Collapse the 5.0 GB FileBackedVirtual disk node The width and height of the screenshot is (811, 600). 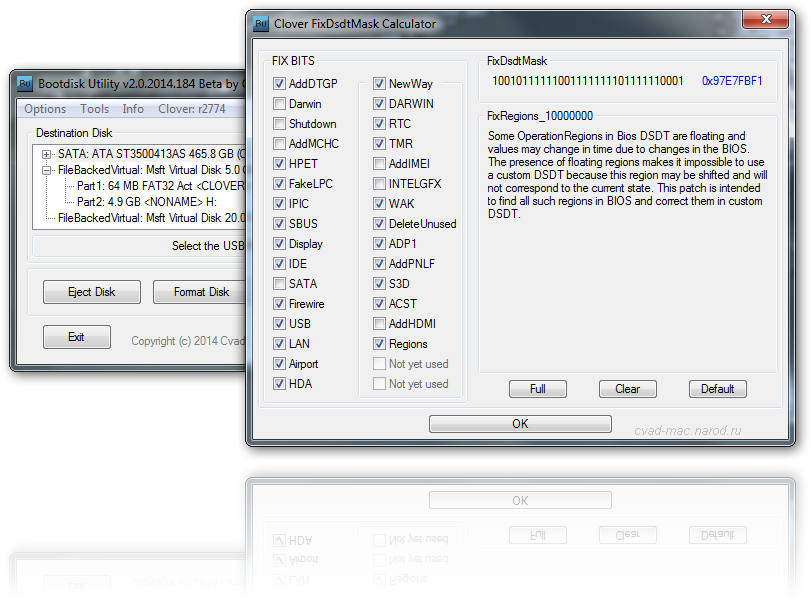47,170
